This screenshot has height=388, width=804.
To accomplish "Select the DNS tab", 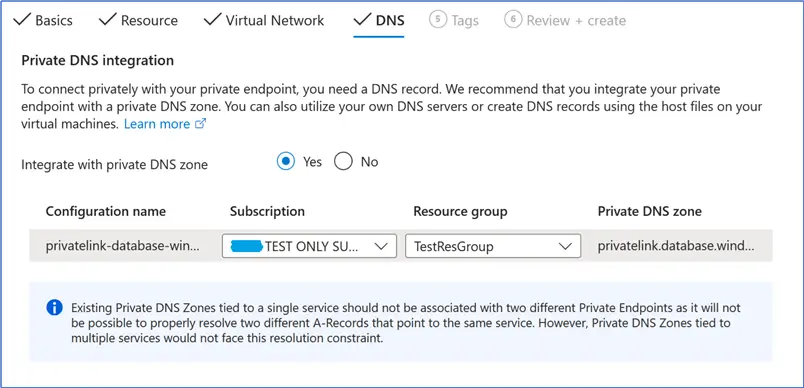I will (379, 21).
